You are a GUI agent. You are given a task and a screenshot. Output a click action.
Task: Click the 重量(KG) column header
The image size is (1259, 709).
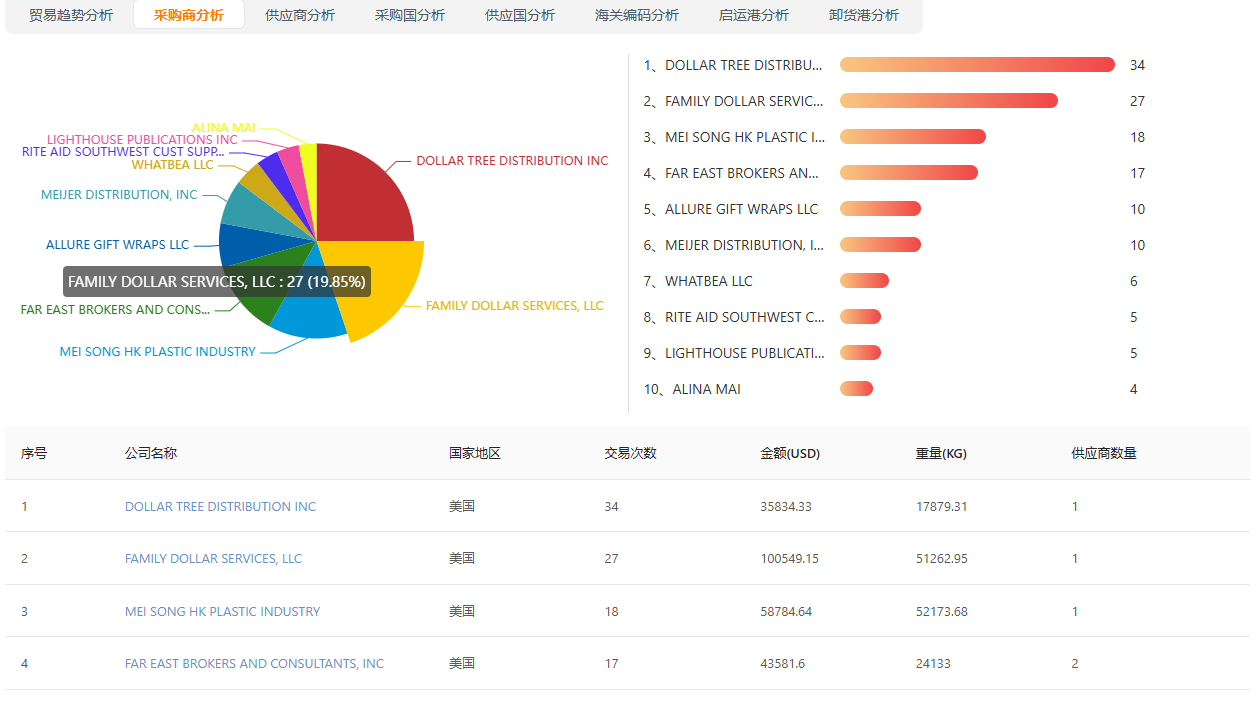tap(941, 453)
